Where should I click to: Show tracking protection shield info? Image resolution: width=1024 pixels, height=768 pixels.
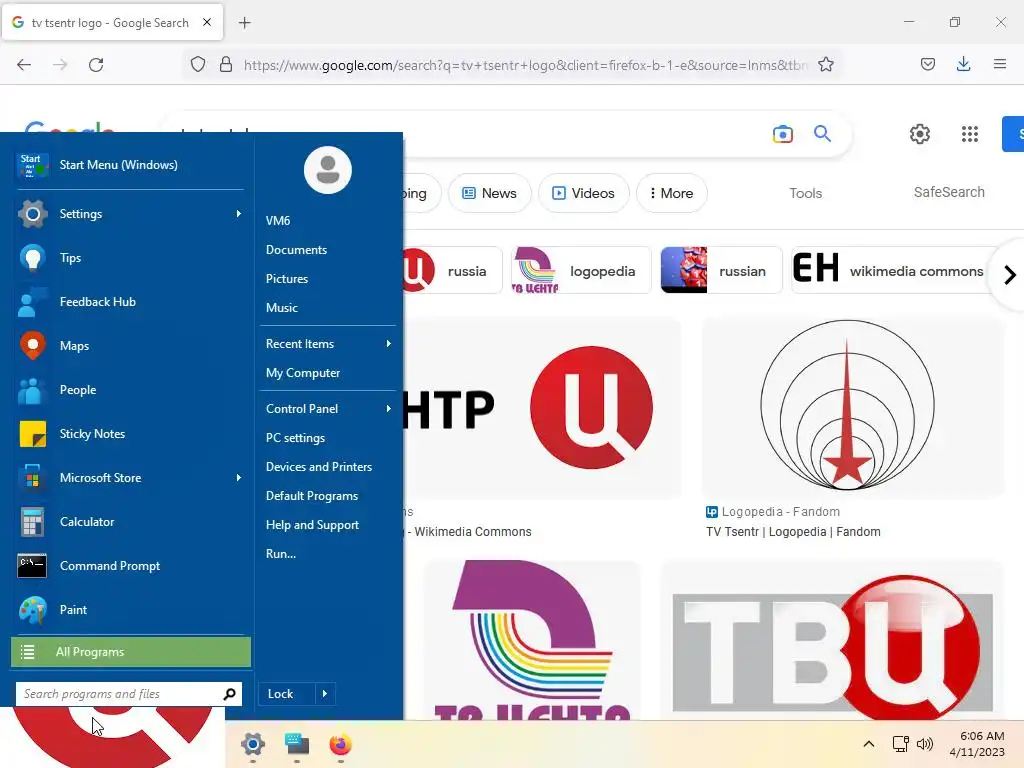tap(198, 65)
